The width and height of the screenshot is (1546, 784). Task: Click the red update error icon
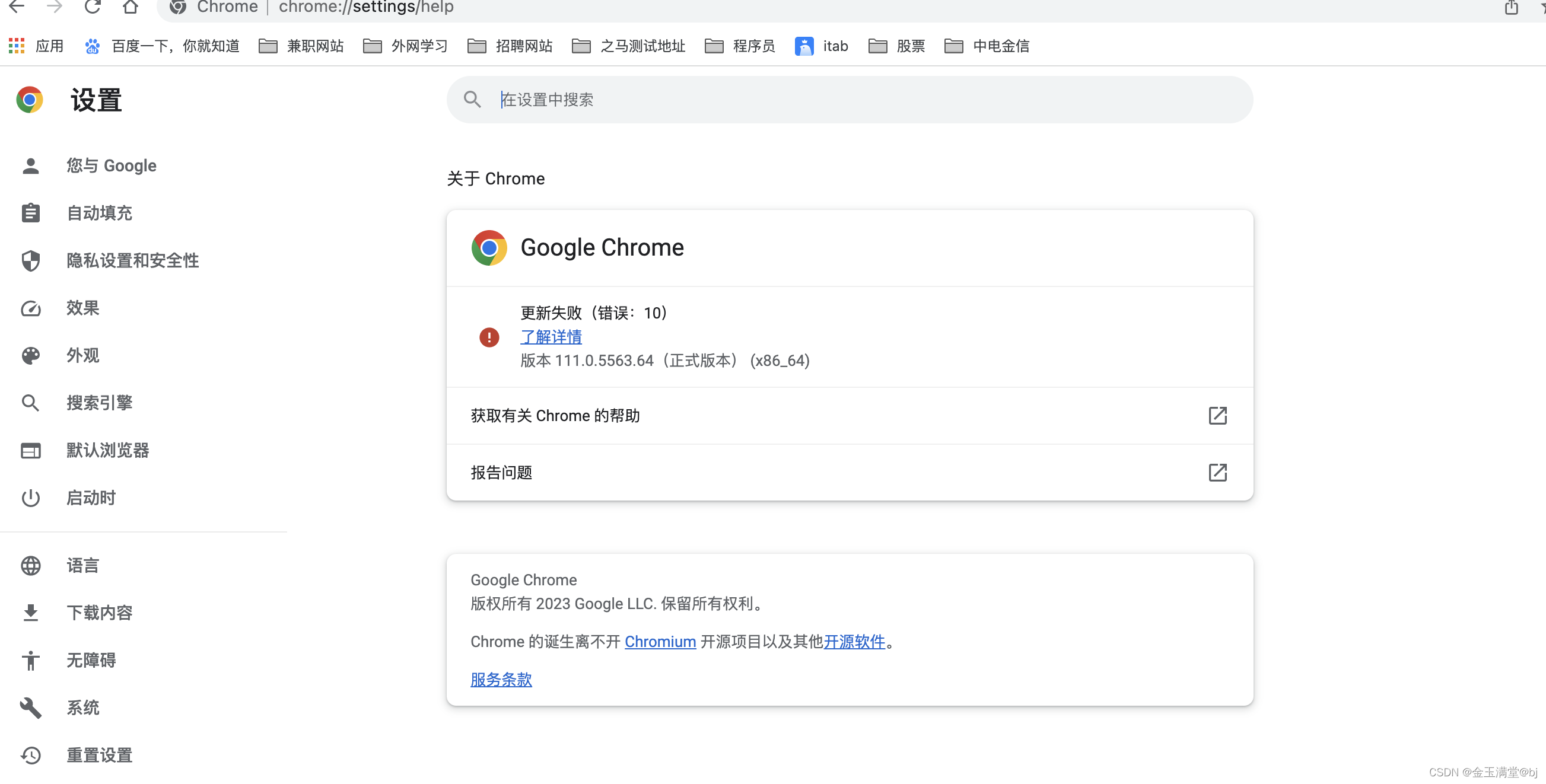(489, 337)
